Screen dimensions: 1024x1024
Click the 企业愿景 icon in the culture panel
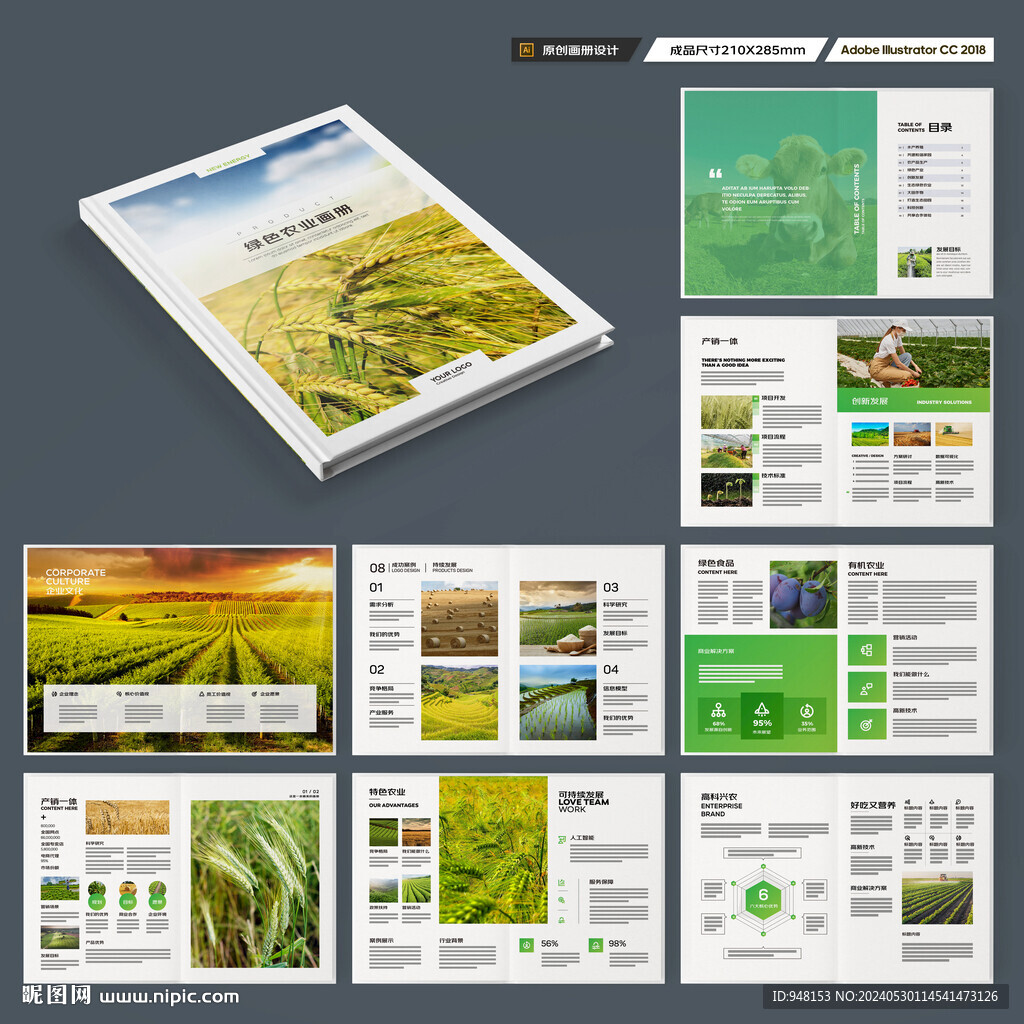pos(255,694)
